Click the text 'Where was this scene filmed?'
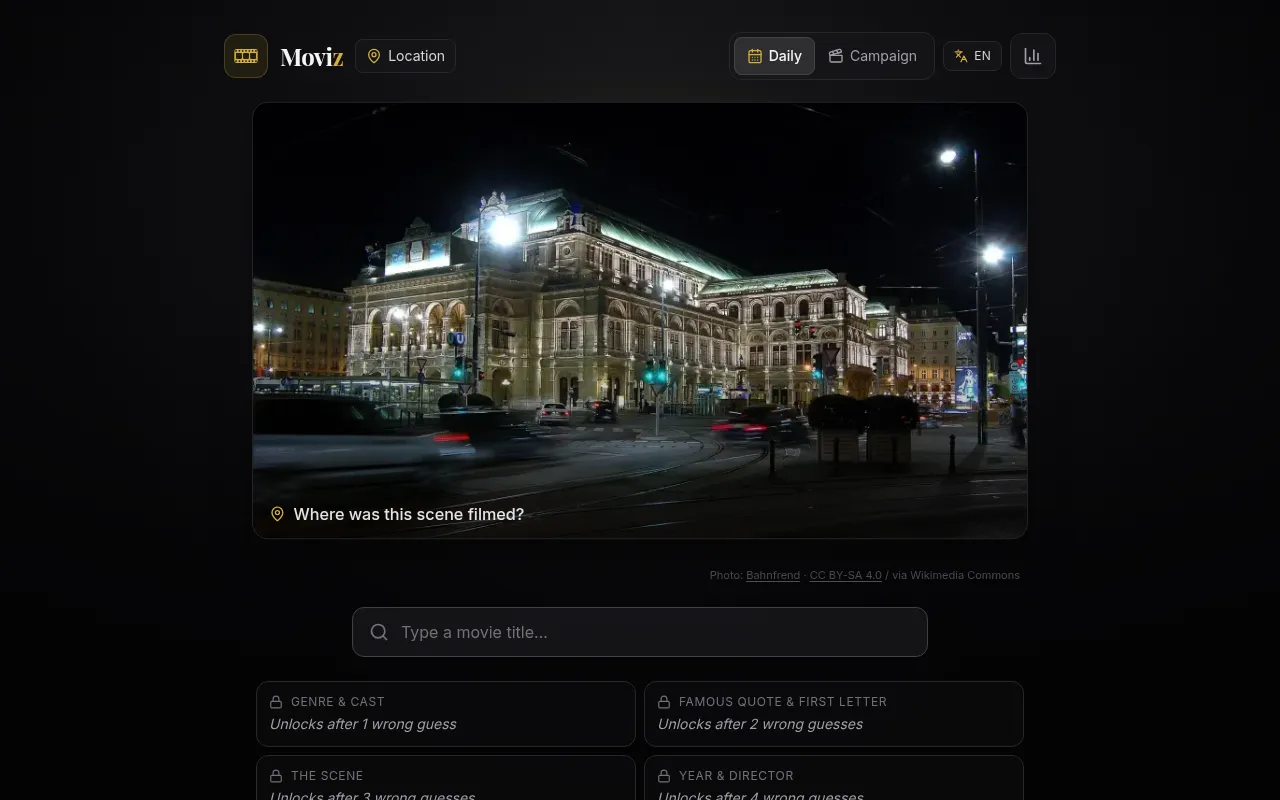Screen dimensions: 1280x800 (409, 514)
